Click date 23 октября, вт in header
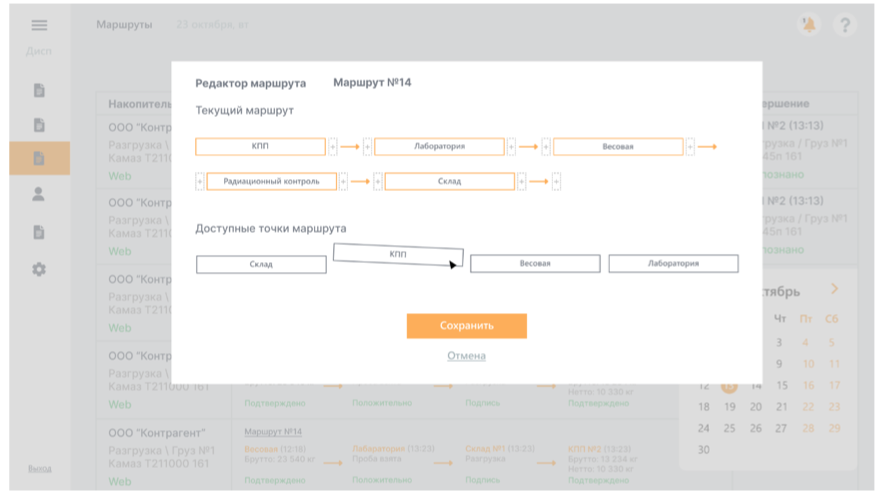Screen dimensions: 883x501 [212, 25]
